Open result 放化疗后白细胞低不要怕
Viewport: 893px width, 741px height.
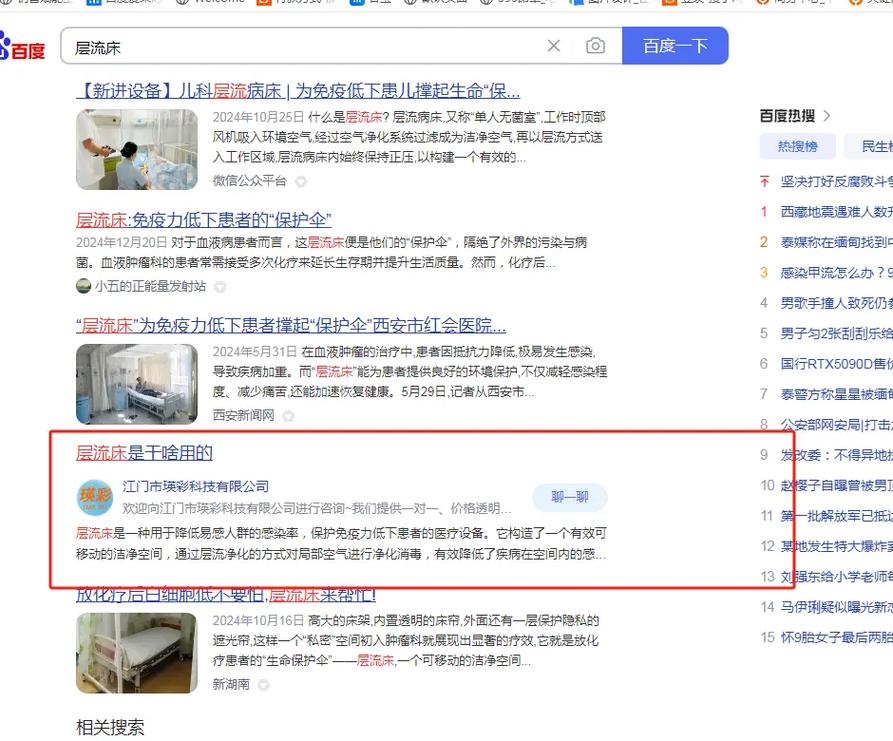(x=226, y=596)
